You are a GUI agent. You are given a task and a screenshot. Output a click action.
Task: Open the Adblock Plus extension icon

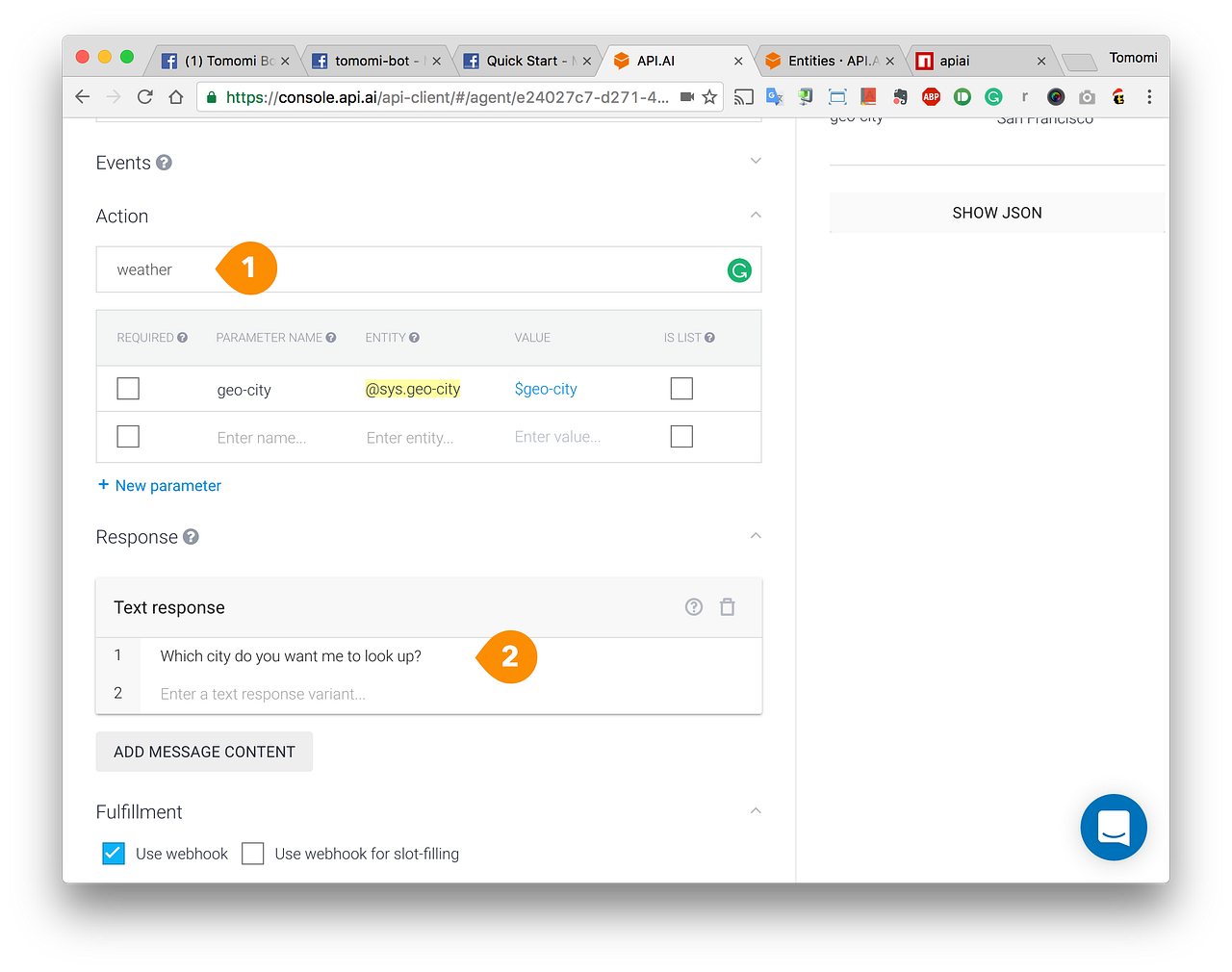point(931,96)
